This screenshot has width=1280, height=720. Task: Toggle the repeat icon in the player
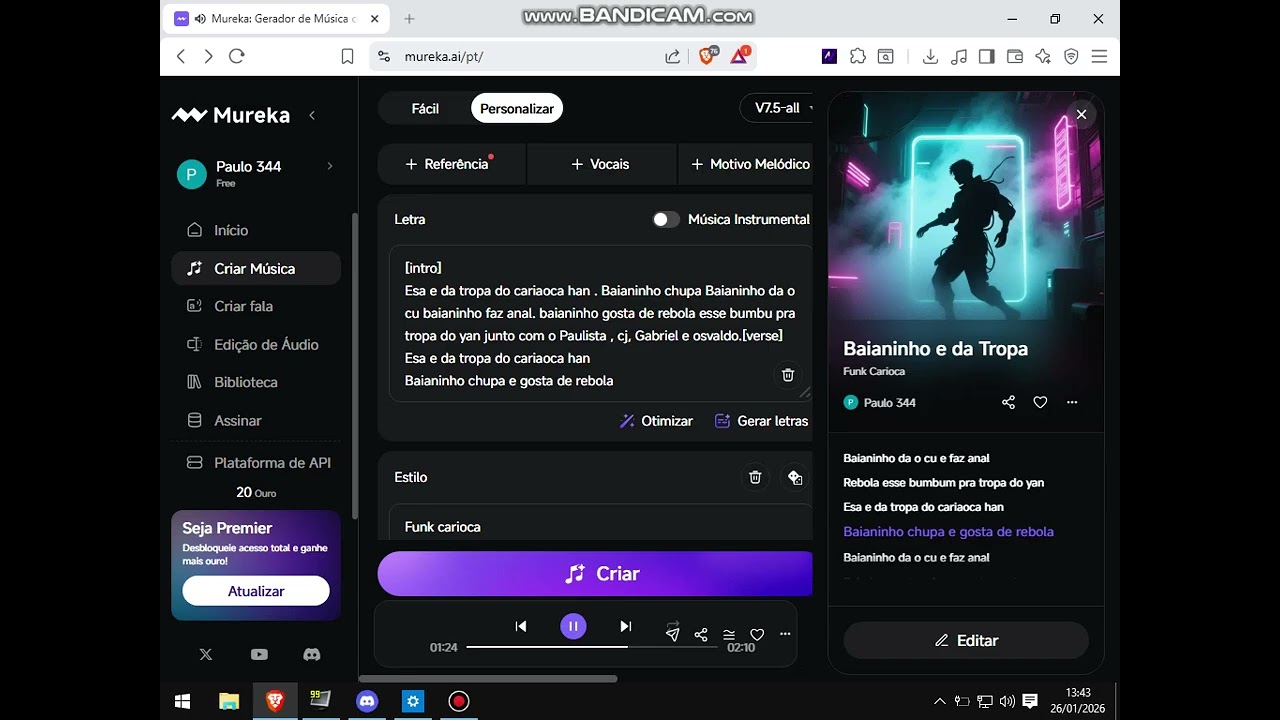pyautogui.click(x=673, y=625)
